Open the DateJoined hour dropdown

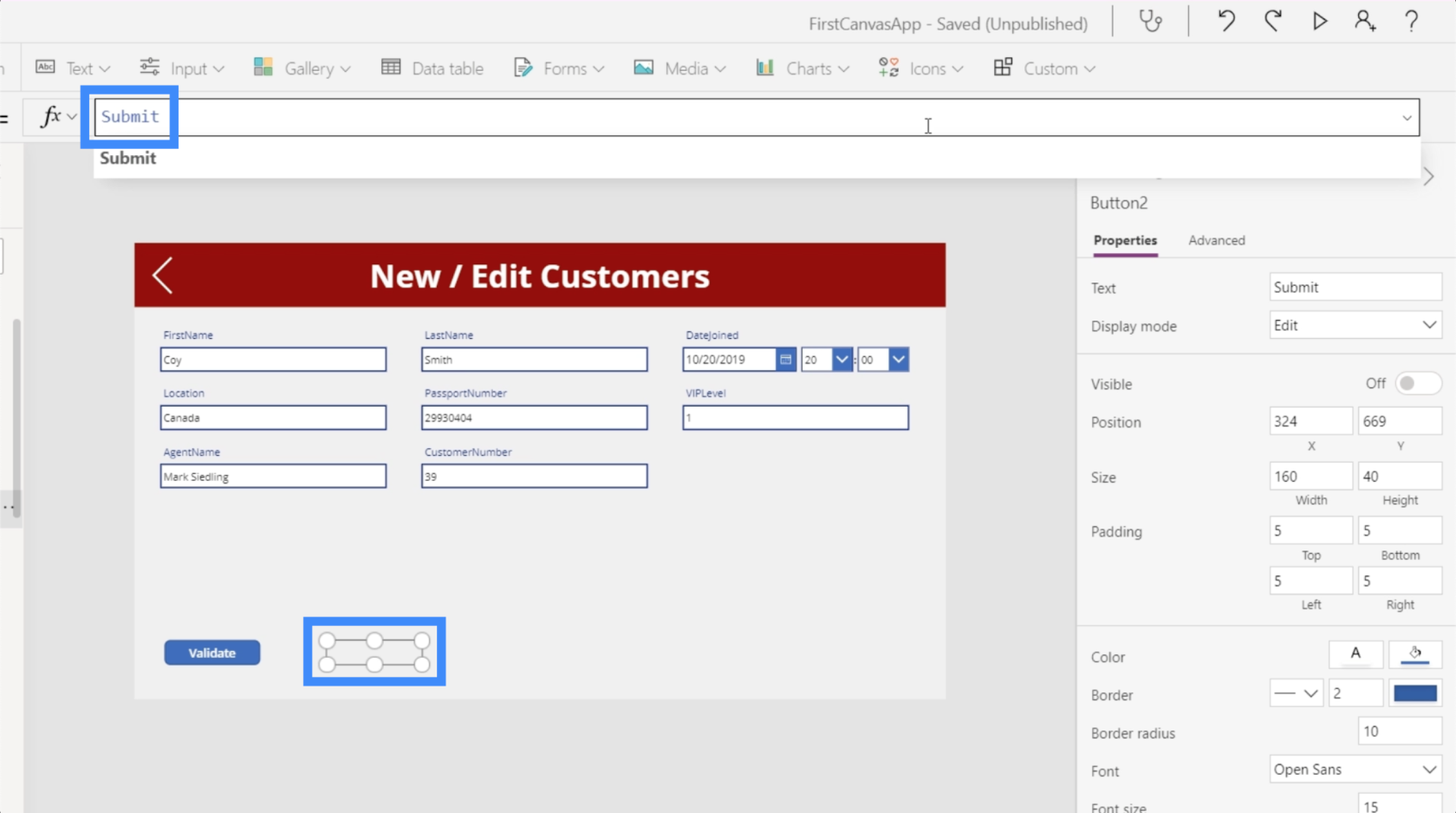(842, 360)
